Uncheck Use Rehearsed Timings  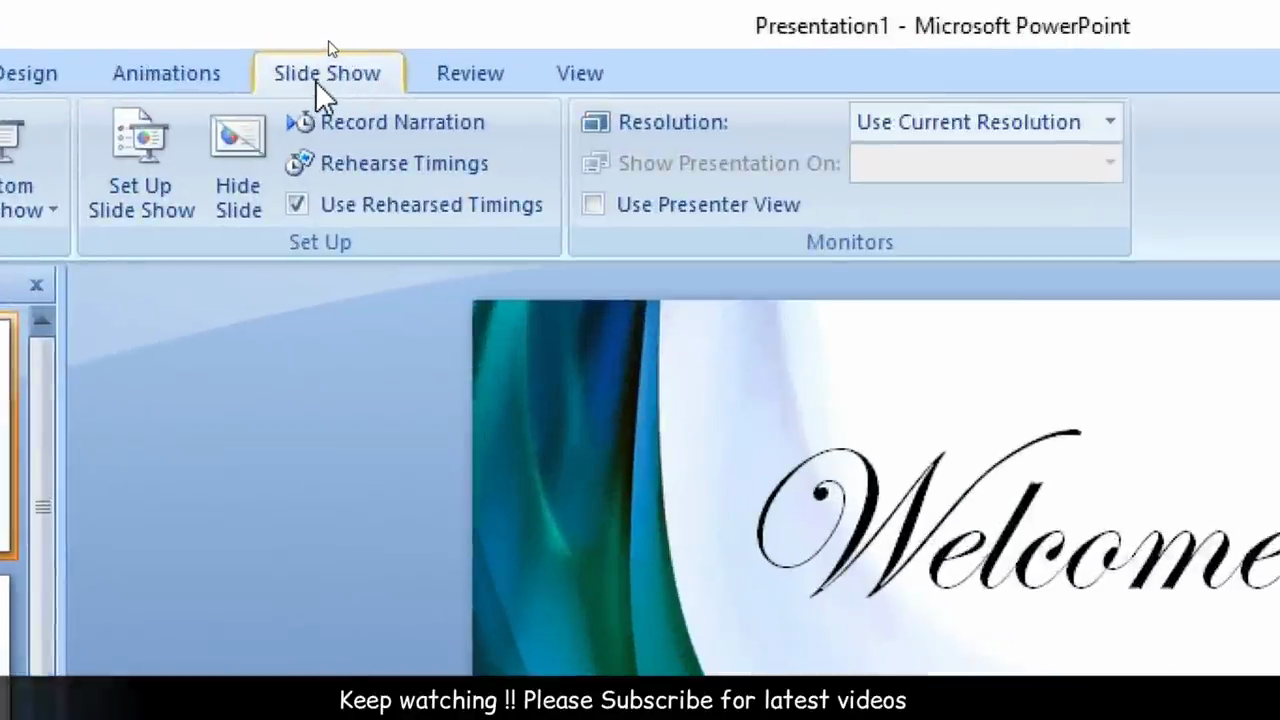tap(297, 204)
